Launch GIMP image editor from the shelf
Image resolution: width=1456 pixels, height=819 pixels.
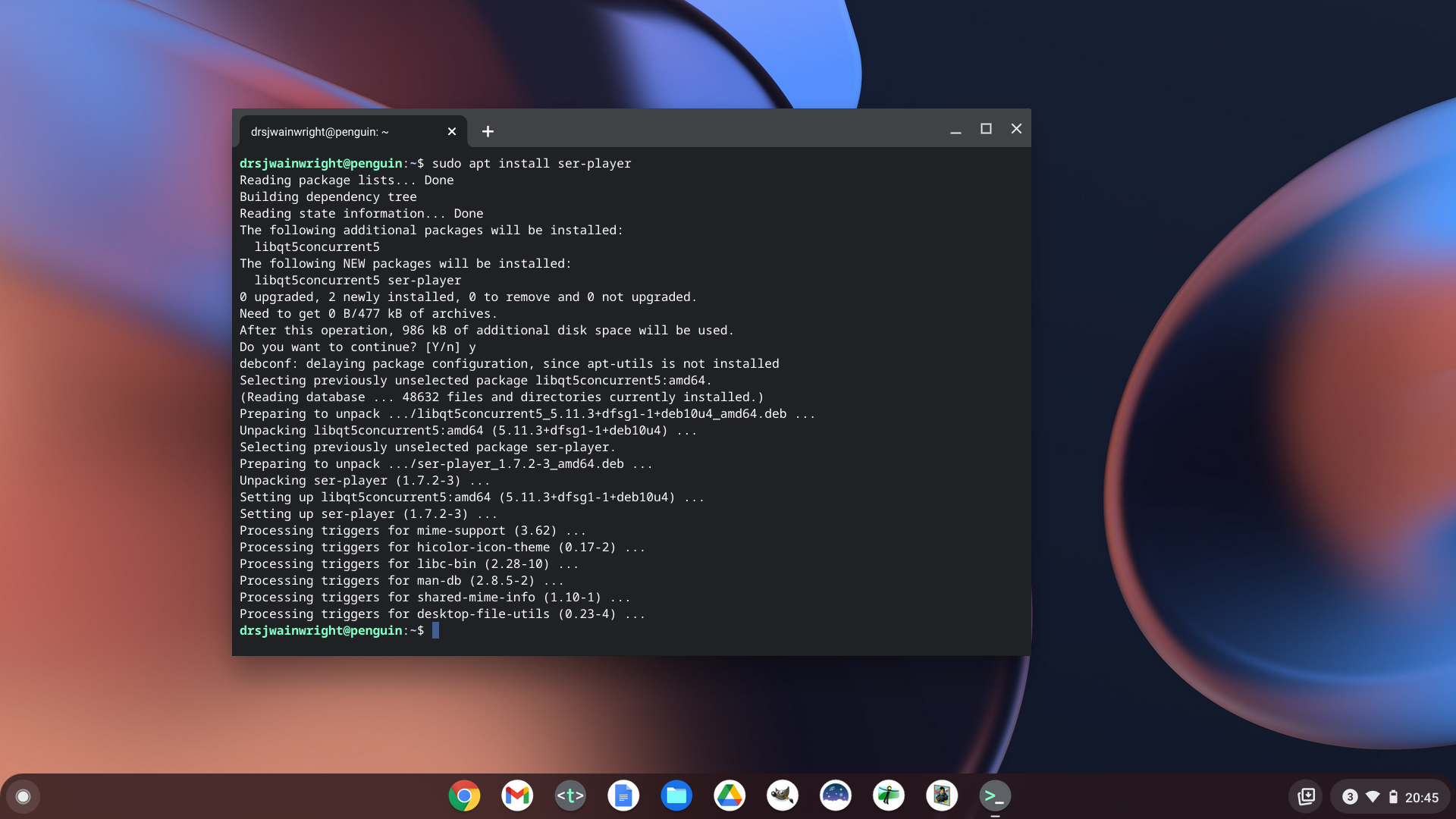point(783,795)
